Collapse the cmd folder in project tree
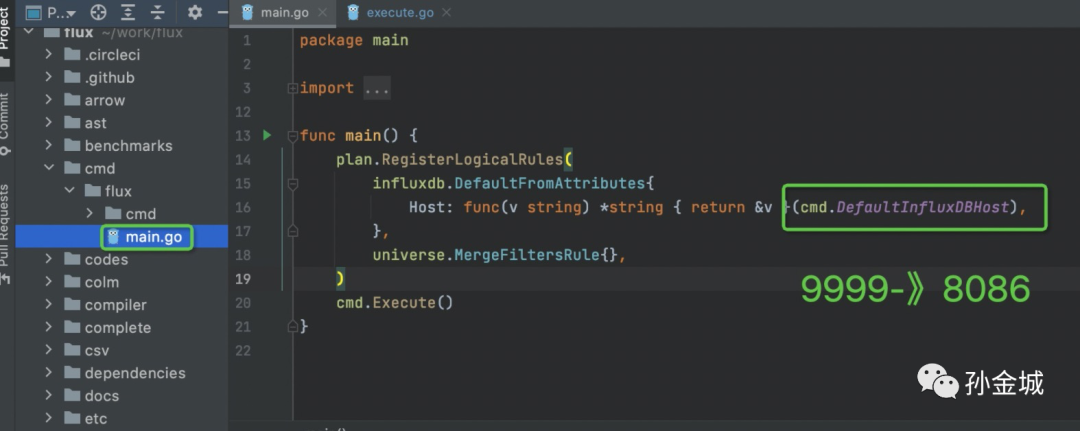 click(x=49, y=168)
